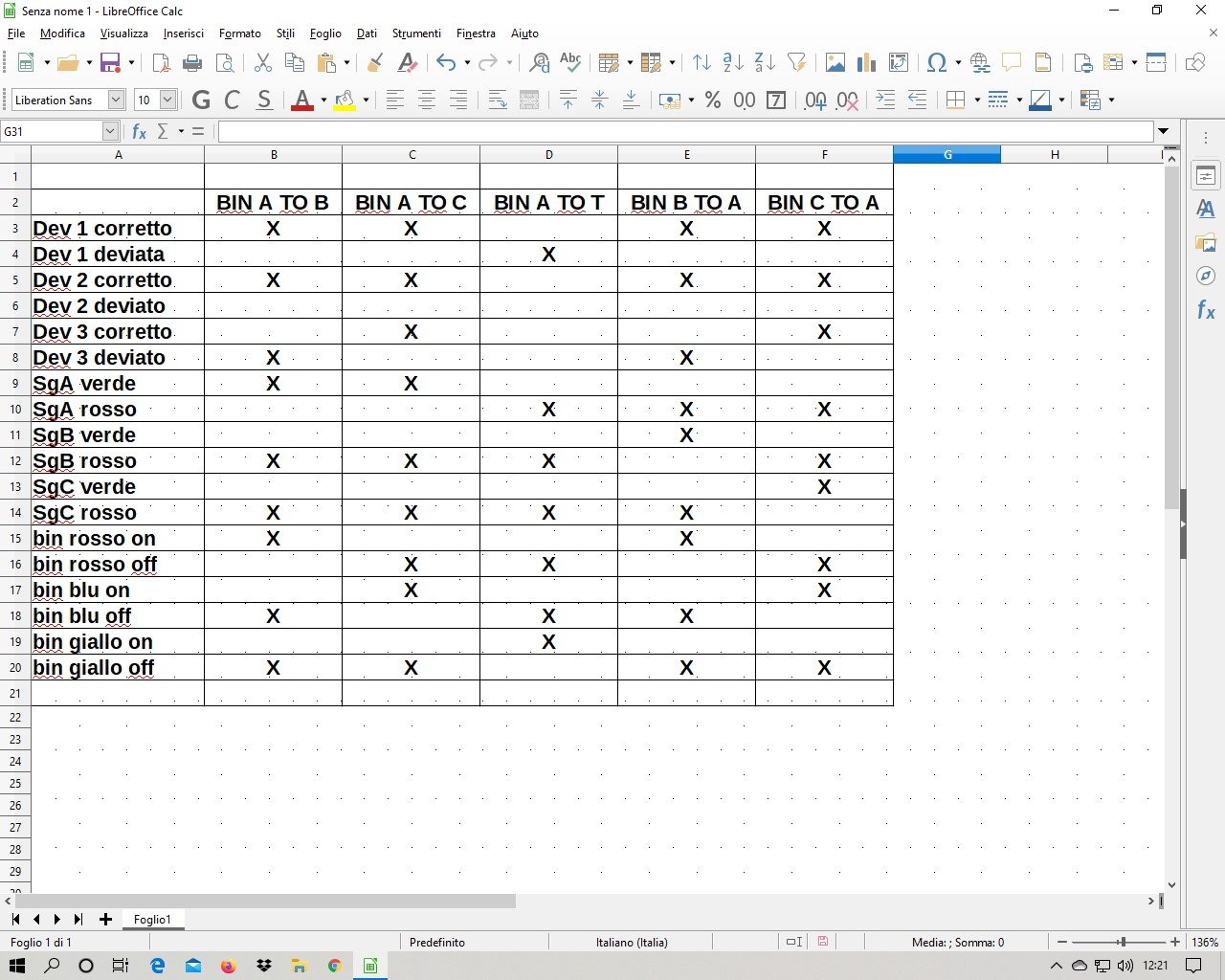This screenshot has height=980, width=1225.
Task: Insert special character with Omega icon
Action: click(x=937, y=63)
